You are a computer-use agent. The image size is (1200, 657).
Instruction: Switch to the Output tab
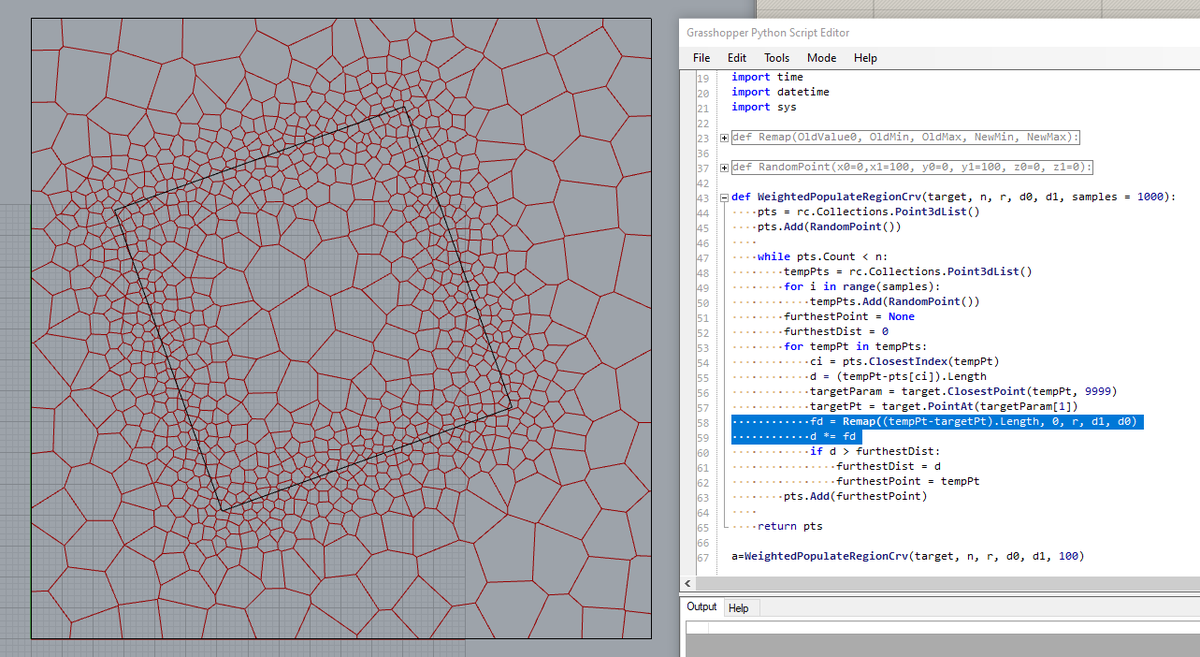point(702,607)
